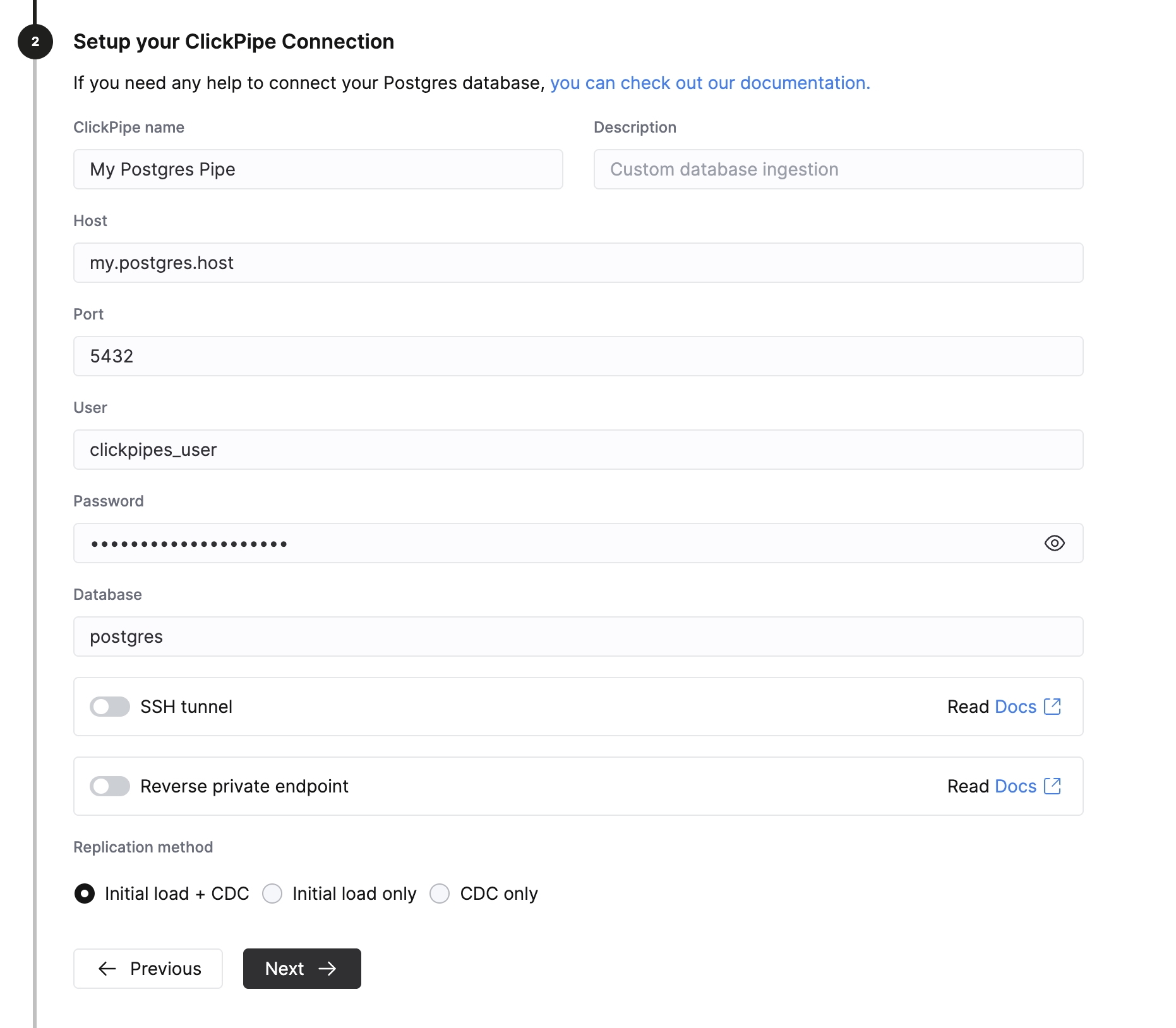Open SSH tunnel Docs in new window
Screen dimensions: 1176x1028
[1053, 707]
